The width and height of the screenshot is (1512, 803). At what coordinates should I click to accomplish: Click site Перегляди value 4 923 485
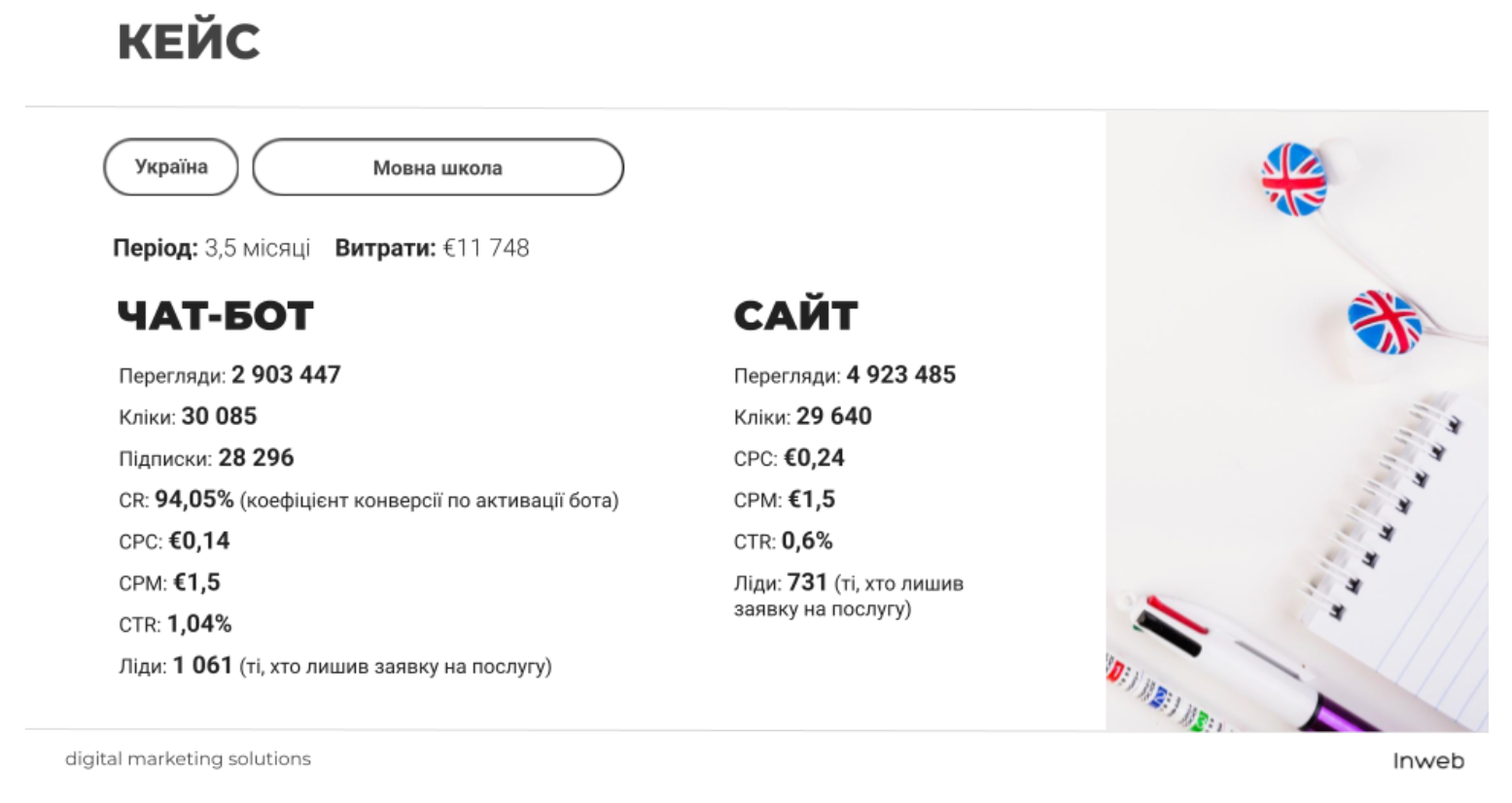point(901,375)
